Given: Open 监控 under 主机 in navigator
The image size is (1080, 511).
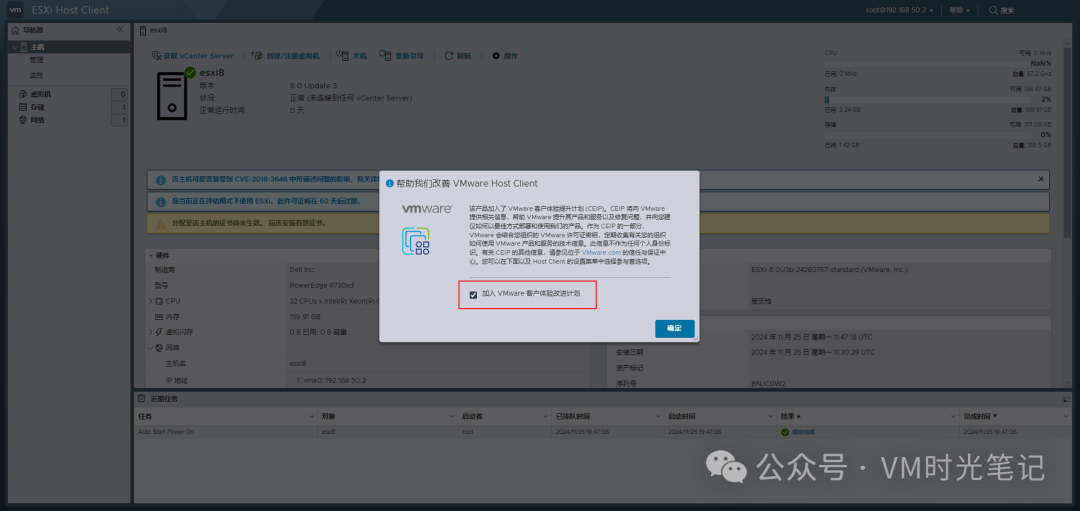Looking at the screenshot, I should (x=37, y=75).
